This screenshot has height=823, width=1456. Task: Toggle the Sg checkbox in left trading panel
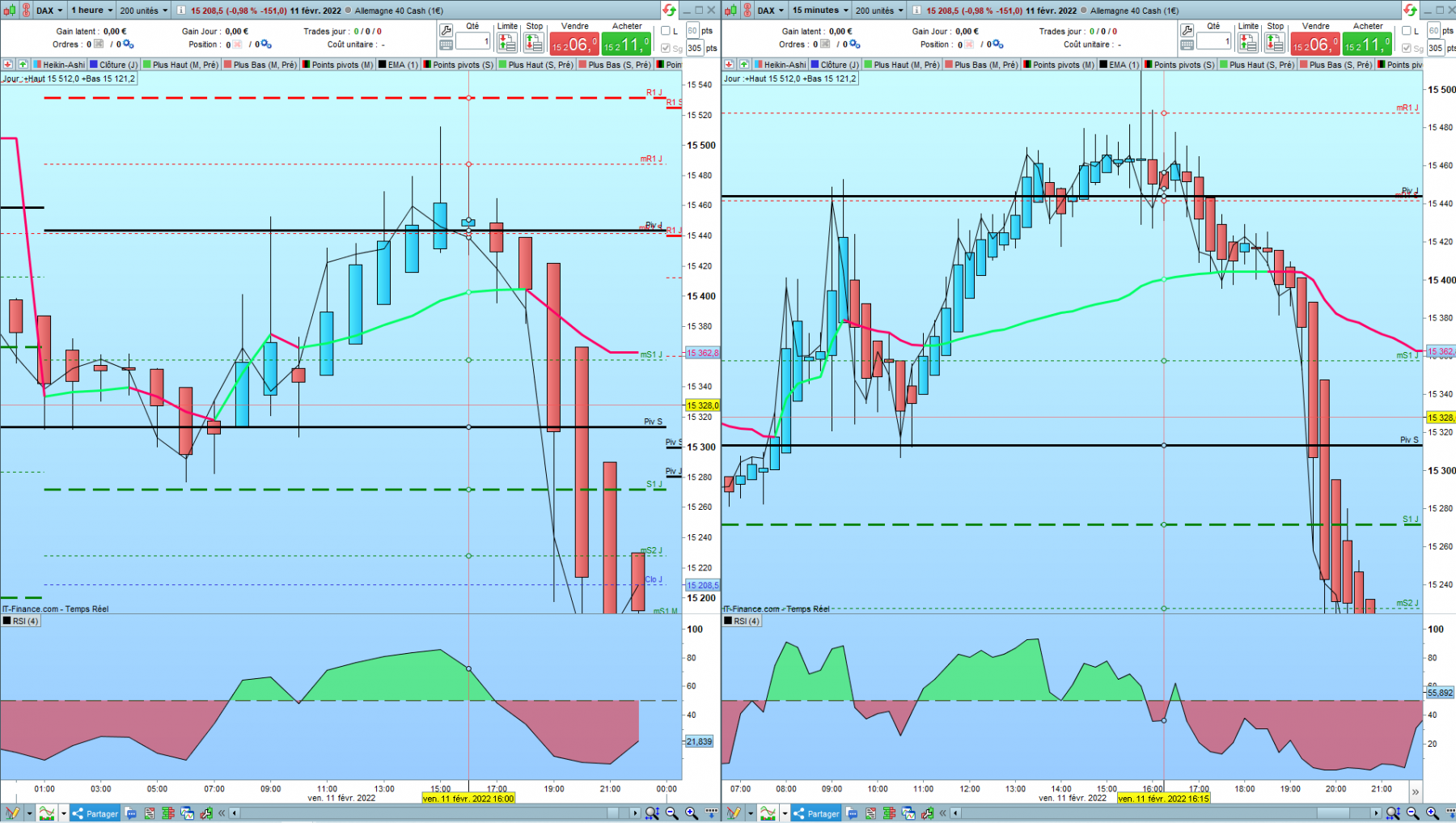[x=665, y=48]
